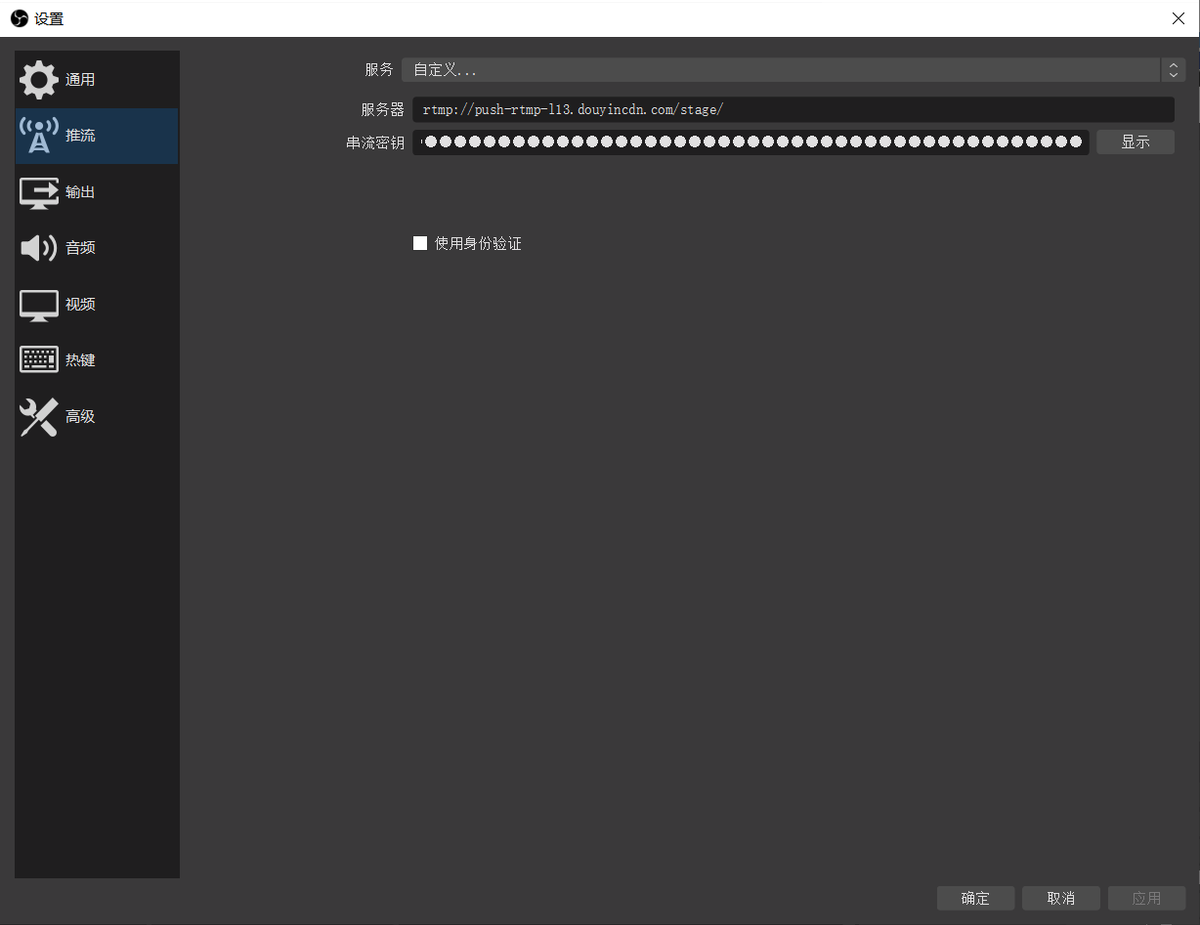The width and height of the screenshot is (1200, 925).
Task: Click the 服务 label
Action: [x=379, y=70]
